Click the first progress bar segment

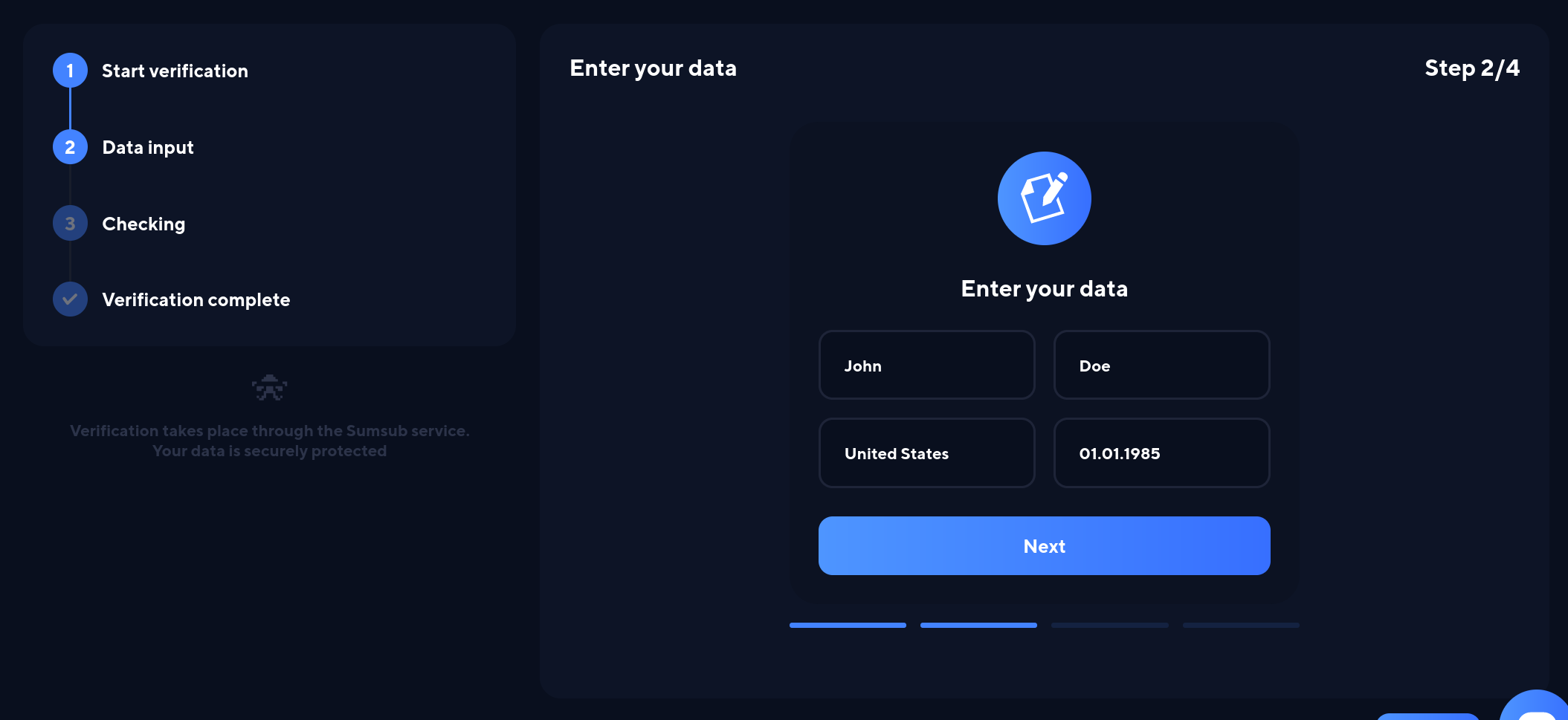point(848,626)
